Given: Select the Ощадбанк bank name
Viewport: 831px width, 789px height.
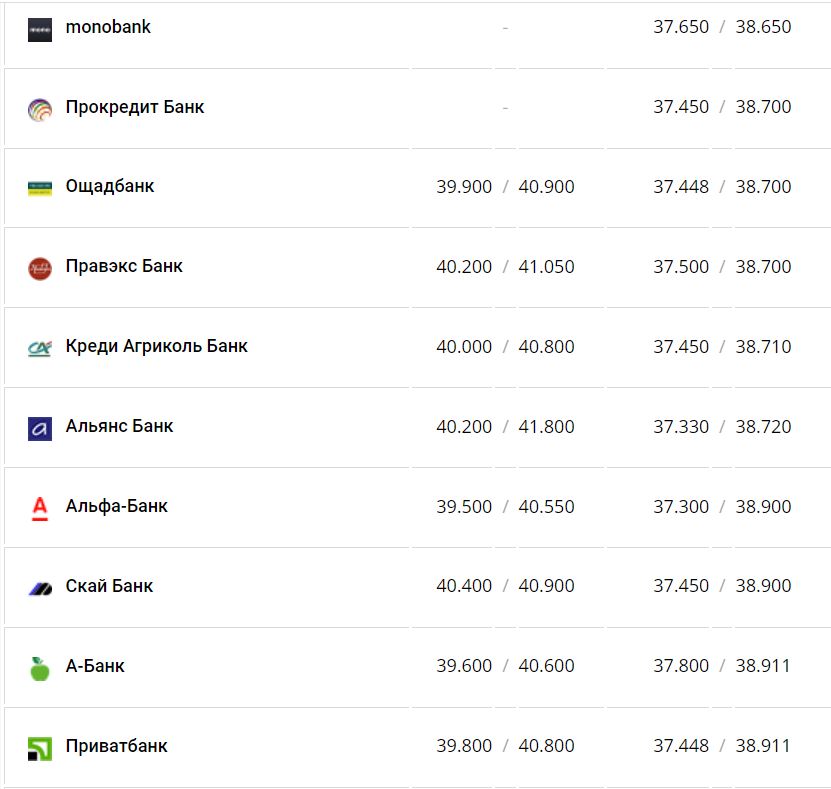Looking at the screenshot, I should click(x=110, y=186).
